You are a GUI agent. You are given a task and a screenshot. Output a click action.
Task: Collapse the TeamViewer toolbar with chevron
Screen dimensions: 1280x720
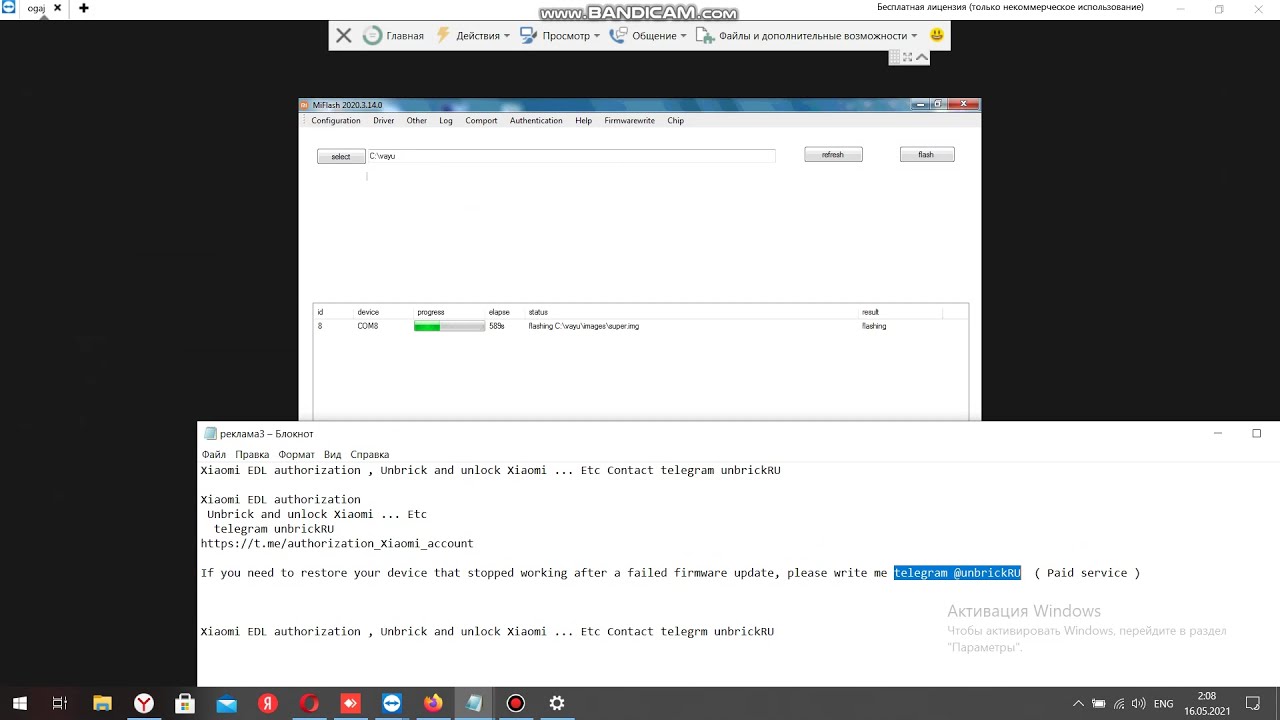(x=923, y=57)
